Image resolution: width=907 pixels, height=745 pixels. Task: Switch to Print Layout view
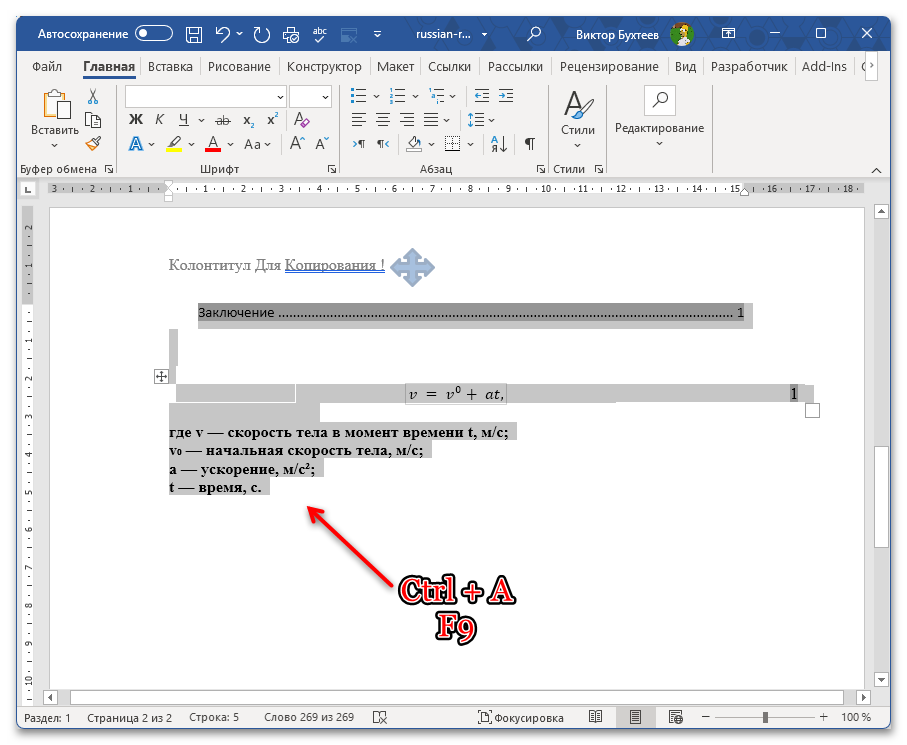635,717
